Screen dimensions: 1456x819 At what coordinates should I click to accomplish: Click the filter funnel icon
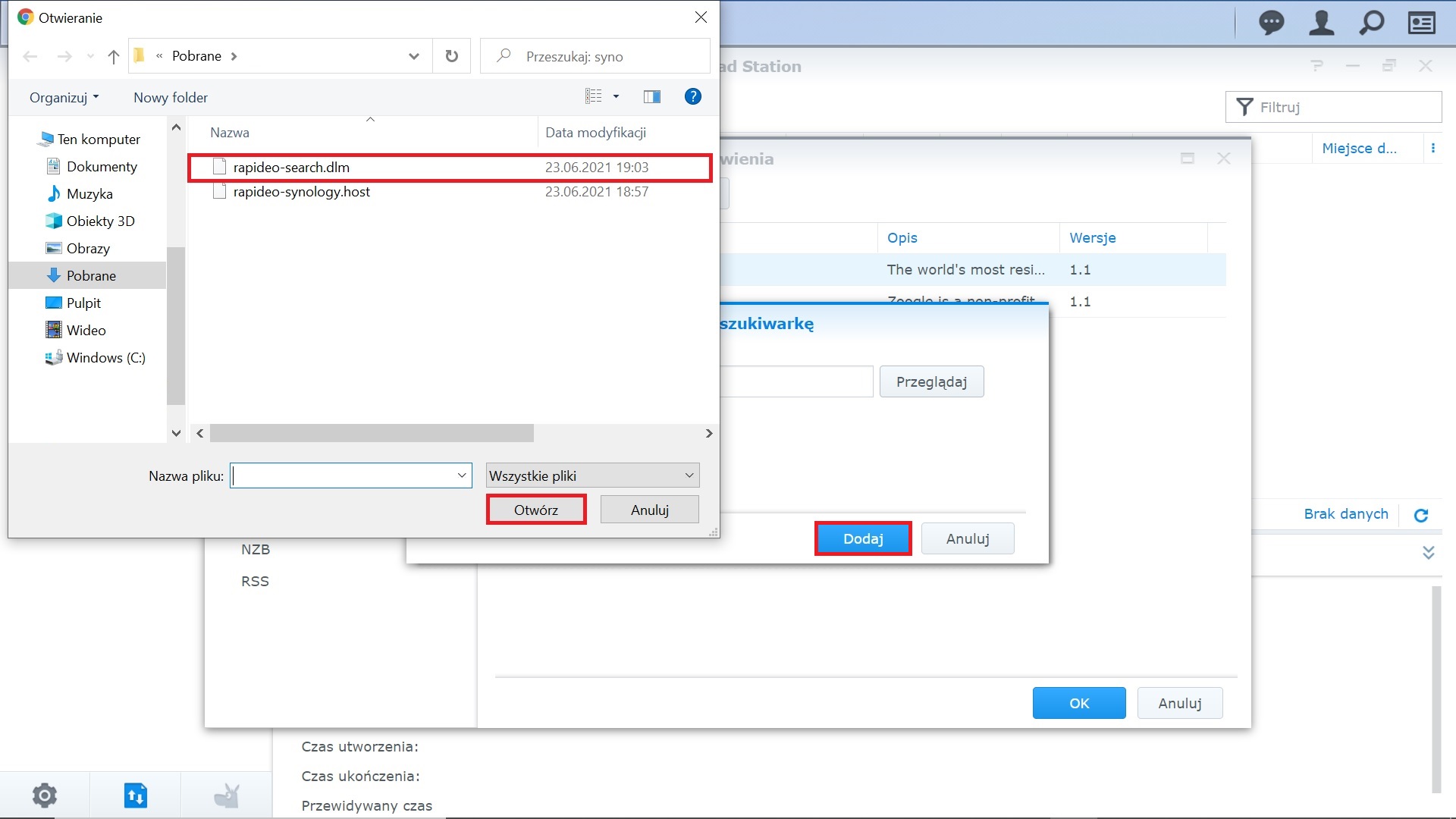coord(1244,107)
